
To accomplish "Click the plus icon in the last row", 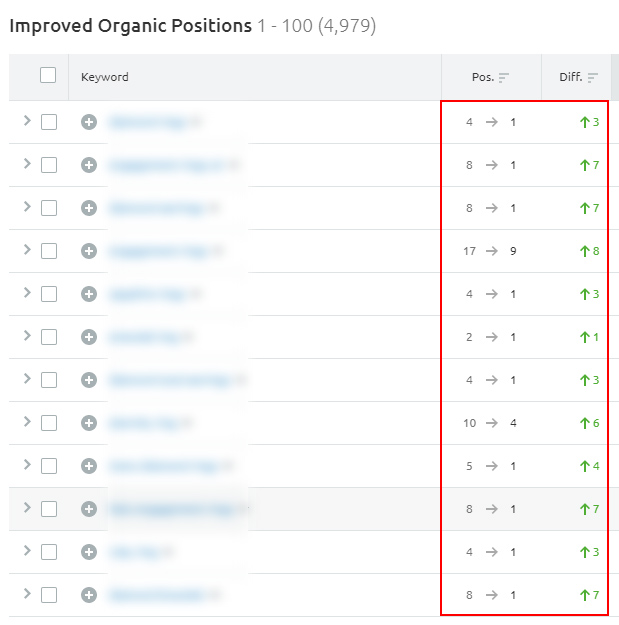I will coord(89,595).
